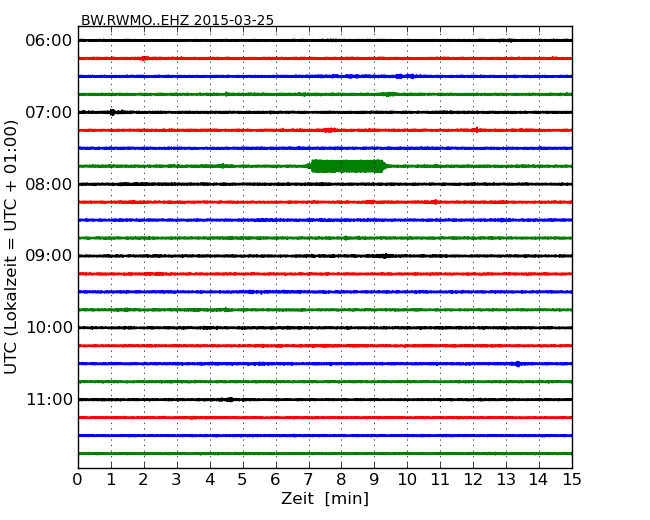Click the black spike on the 11:00 trace
Screen dimensions: 650x520
pyautogui.click(x=229, y=400)
